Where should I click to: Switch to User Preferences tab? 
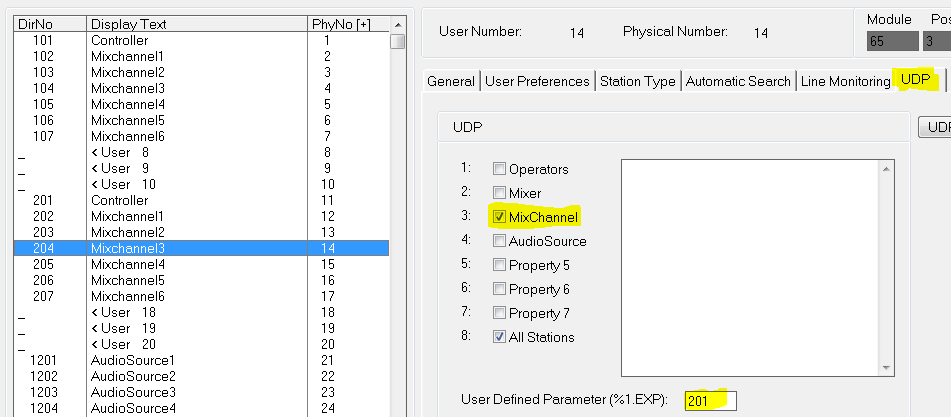(537, 81)
